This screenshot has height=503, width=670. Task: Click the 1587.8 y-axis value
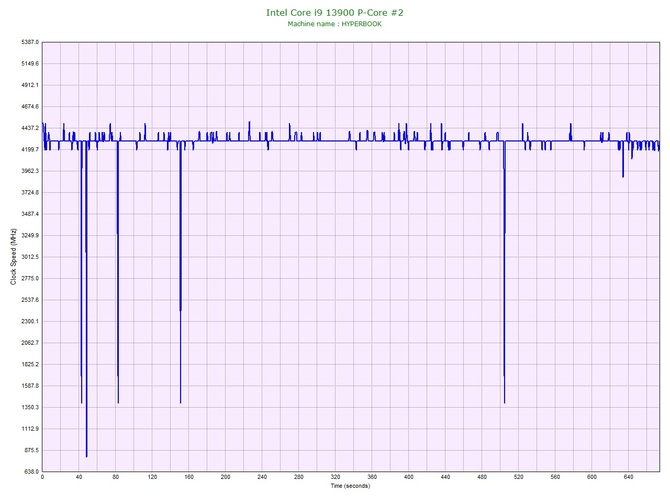(30, 386)
